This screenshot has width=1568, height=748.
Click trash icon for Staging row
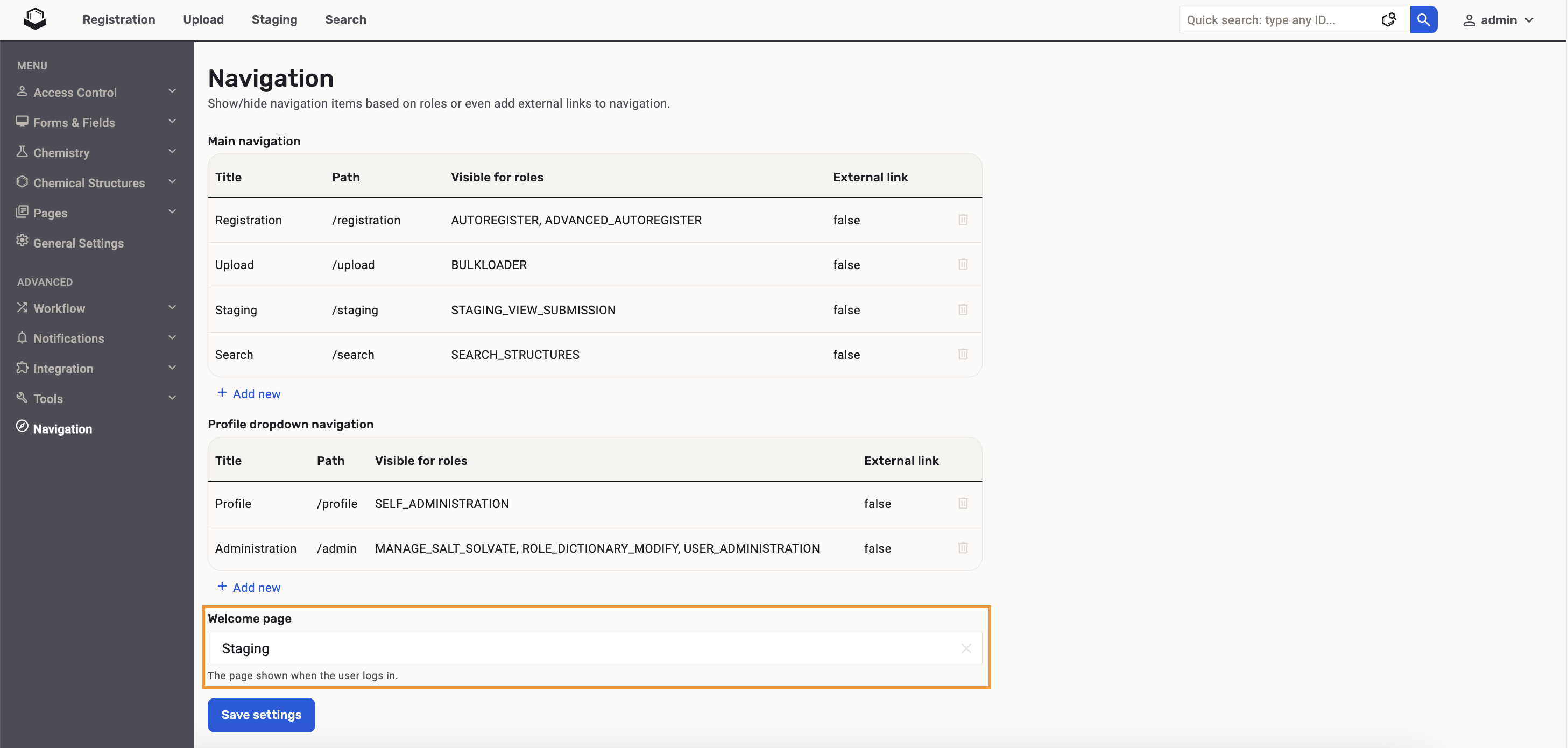coord(962,309)
